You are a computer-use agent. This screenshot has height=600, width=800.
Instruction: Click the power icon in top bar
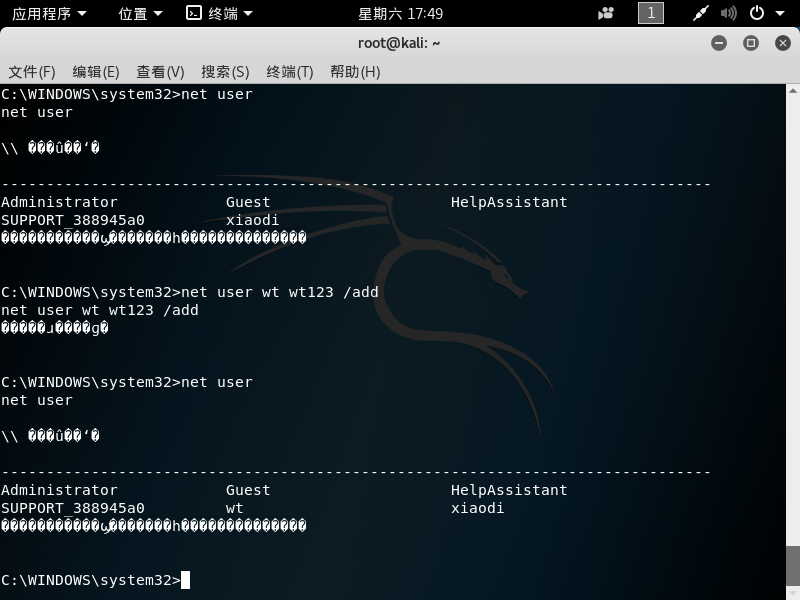coord(757,13)
